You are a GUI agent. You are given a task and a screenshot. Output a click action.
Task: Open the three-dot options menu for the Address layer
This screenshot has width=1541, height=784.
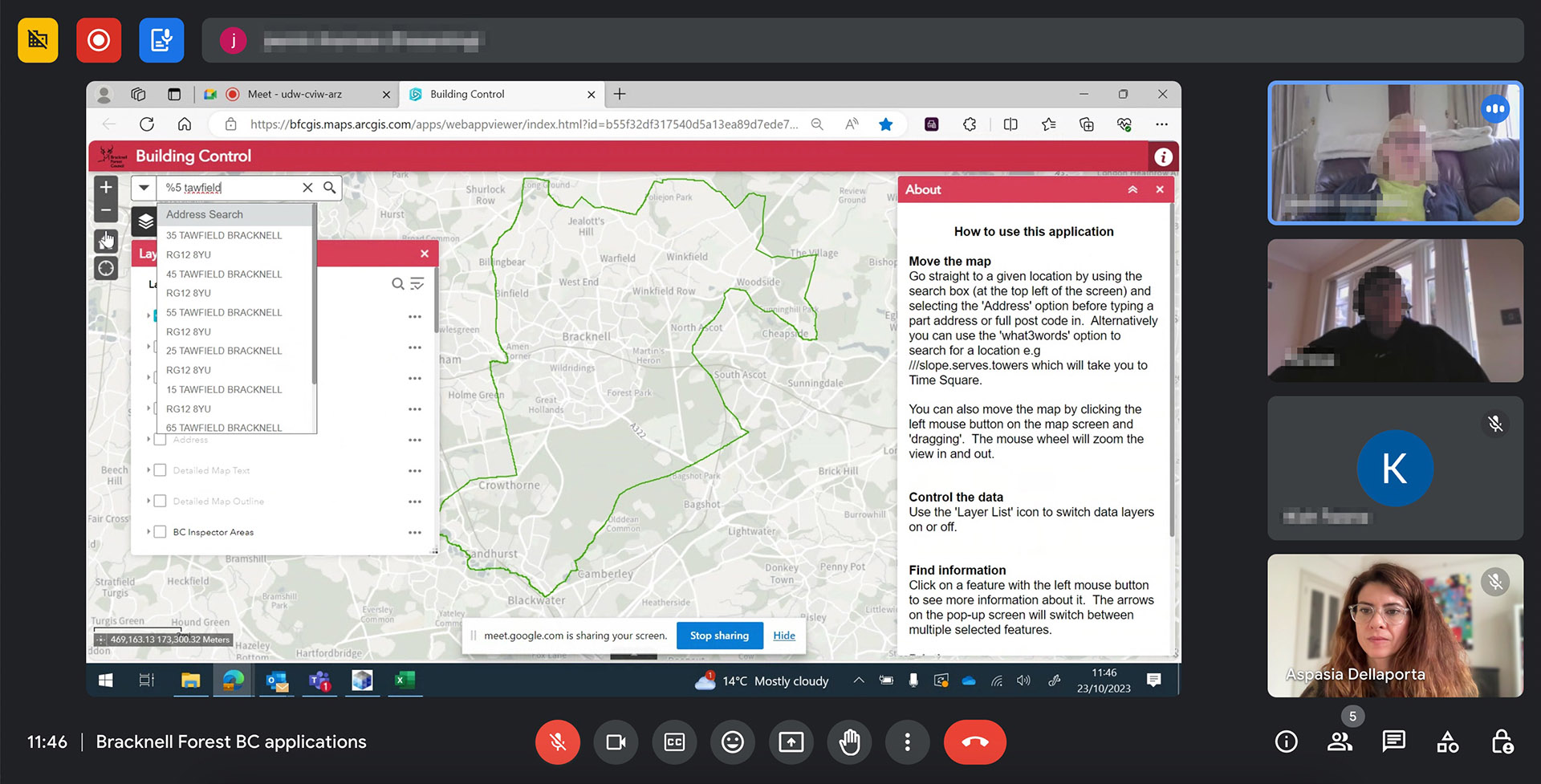click(415, 440)
